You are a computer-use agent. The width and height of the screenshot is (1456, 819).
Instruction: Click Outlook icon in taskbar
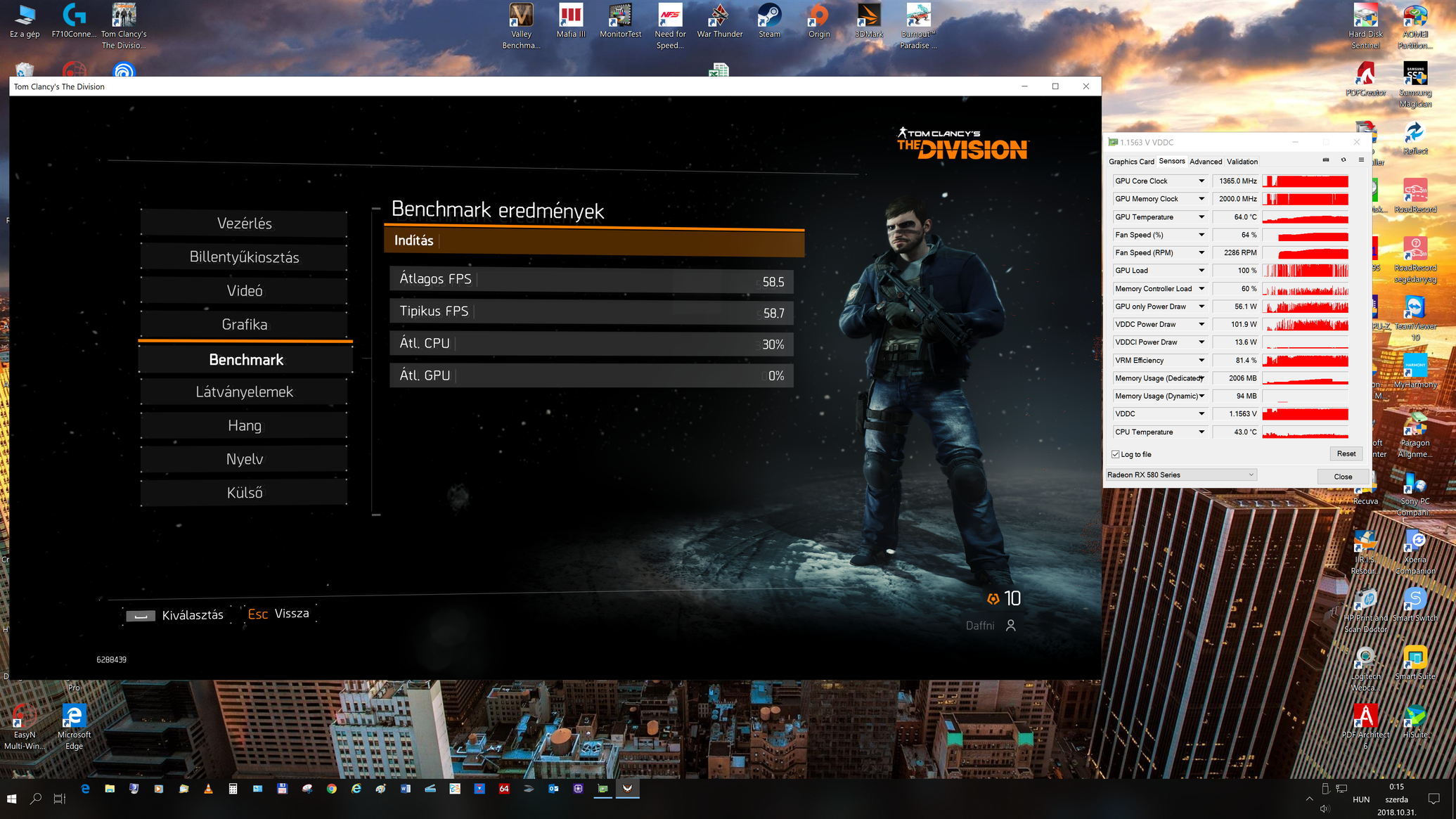(553, 789)
